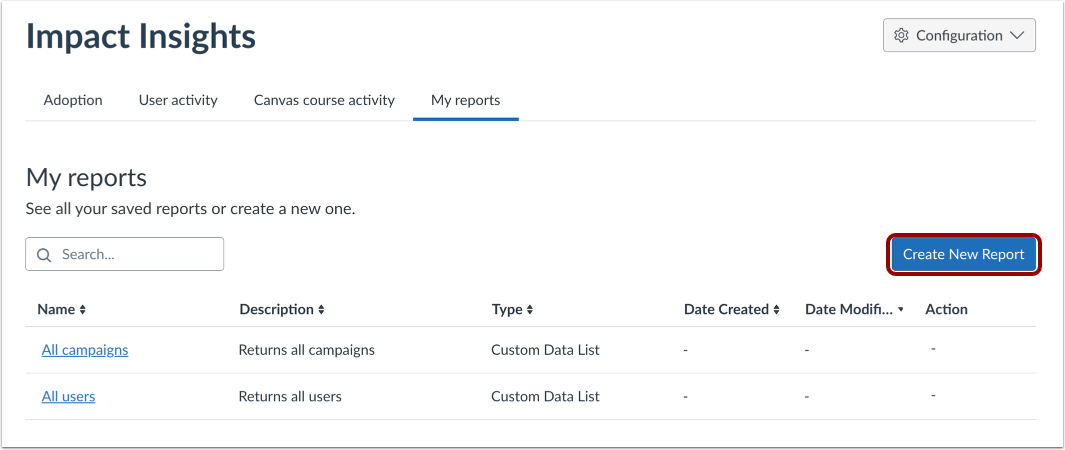Select the My reports tab
The width and height of the screenshot is (1065, 450).
(x=465, y=100)
